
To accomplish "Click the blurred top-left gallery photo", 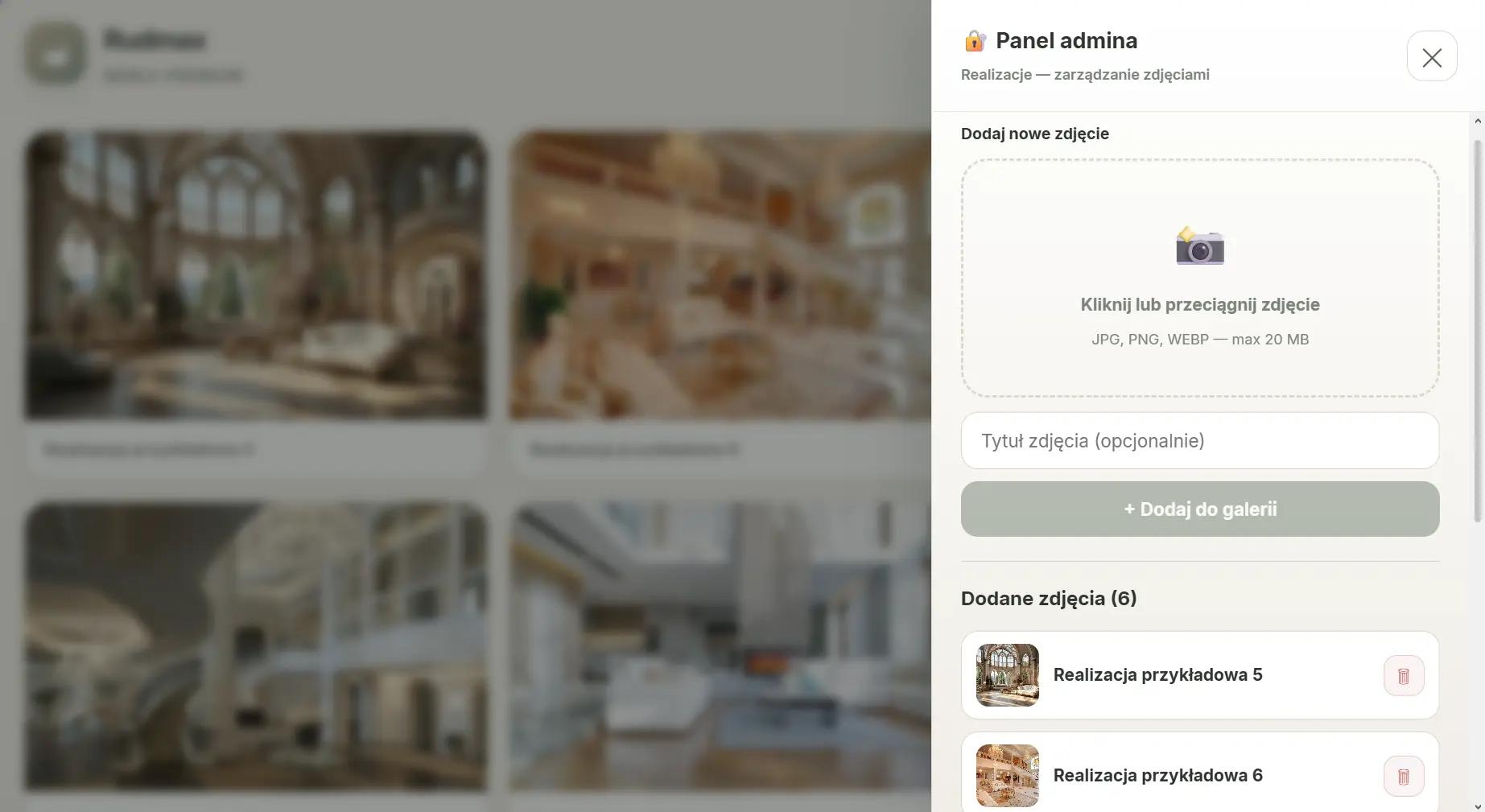I will tap(256, 275).
